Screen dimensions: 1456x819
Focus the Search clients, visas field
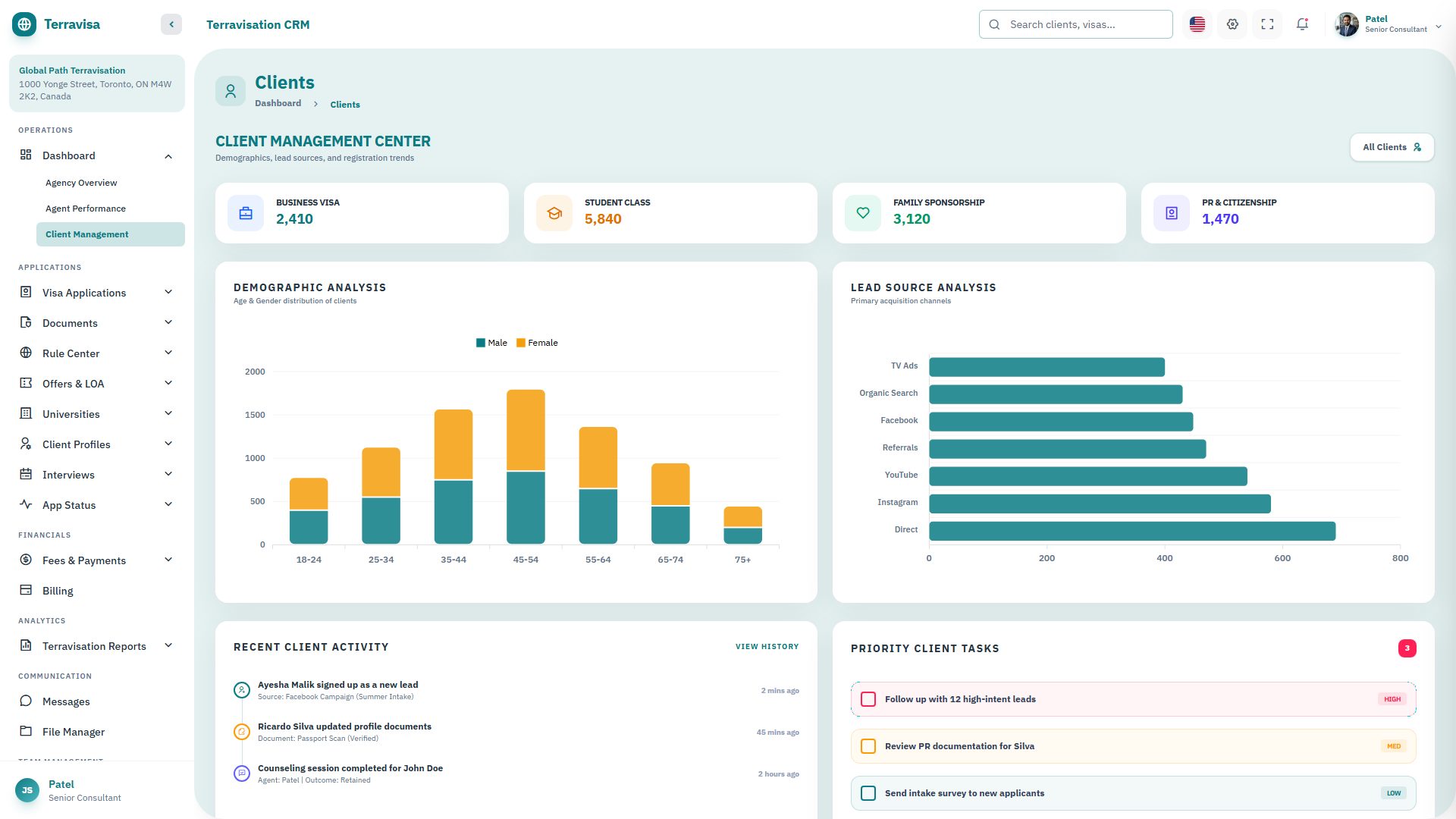(1075, 24)
